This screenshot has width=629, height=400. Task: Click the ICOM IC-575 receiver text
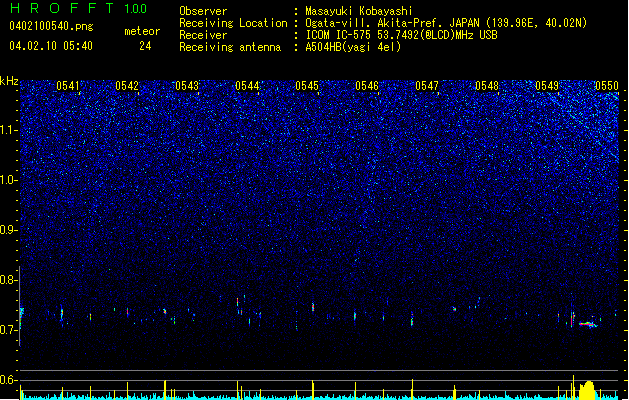[x=402, y=35]
